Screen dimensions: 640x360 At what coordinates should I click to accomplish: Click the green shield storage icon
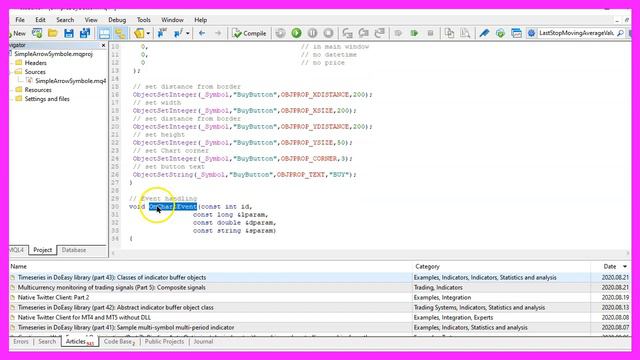(x=500, y=33)
